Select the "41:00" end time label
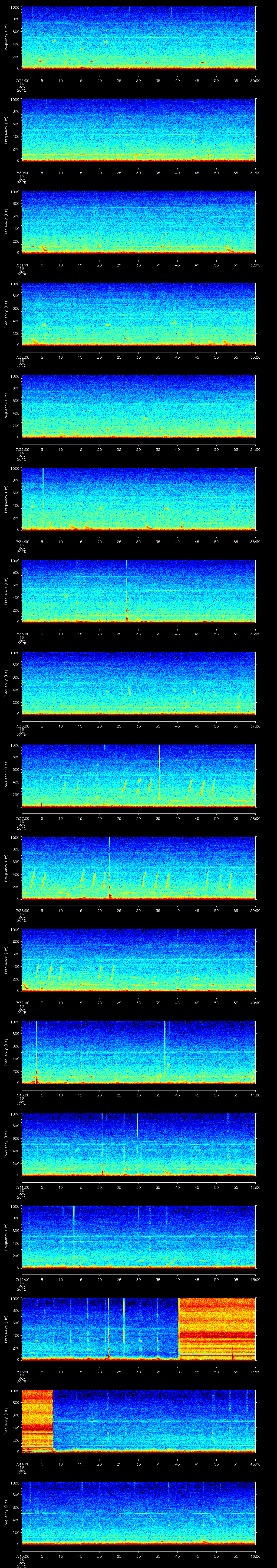The width and height of the screenshot is (277, 1568). pos(255,1095)
